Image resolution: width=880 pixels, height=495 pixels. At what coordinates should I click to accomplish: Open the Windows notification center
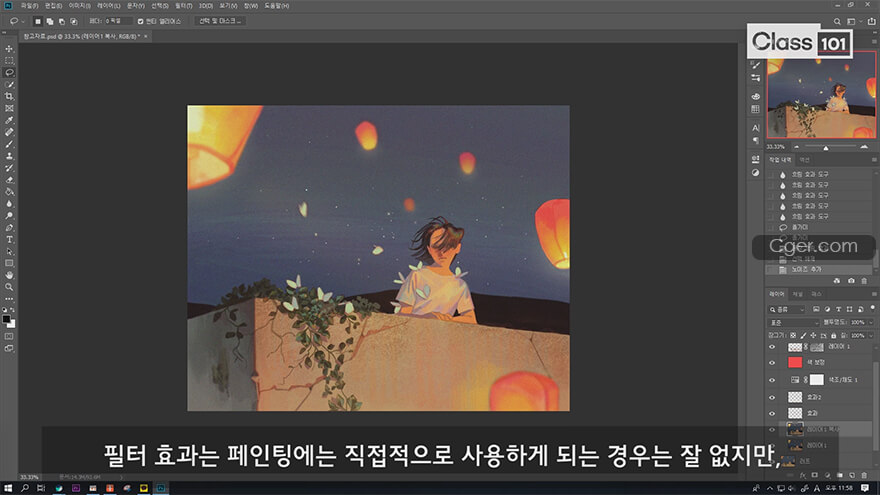pos(865,488)
